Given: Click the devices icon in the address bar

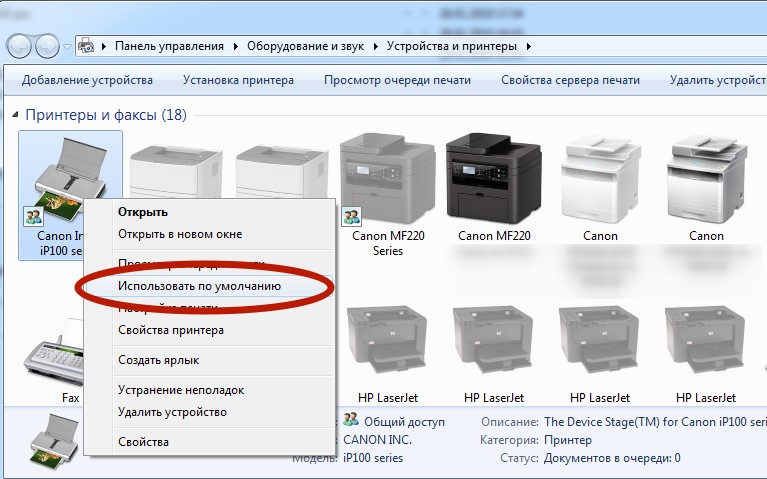Looking at the screenshot, I should pos(87,46).
